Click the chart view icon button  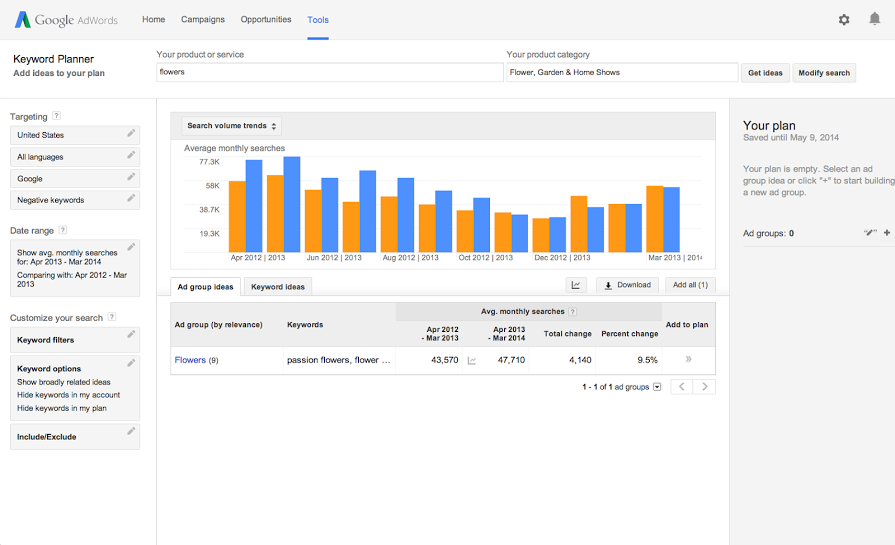coord(576,285)
